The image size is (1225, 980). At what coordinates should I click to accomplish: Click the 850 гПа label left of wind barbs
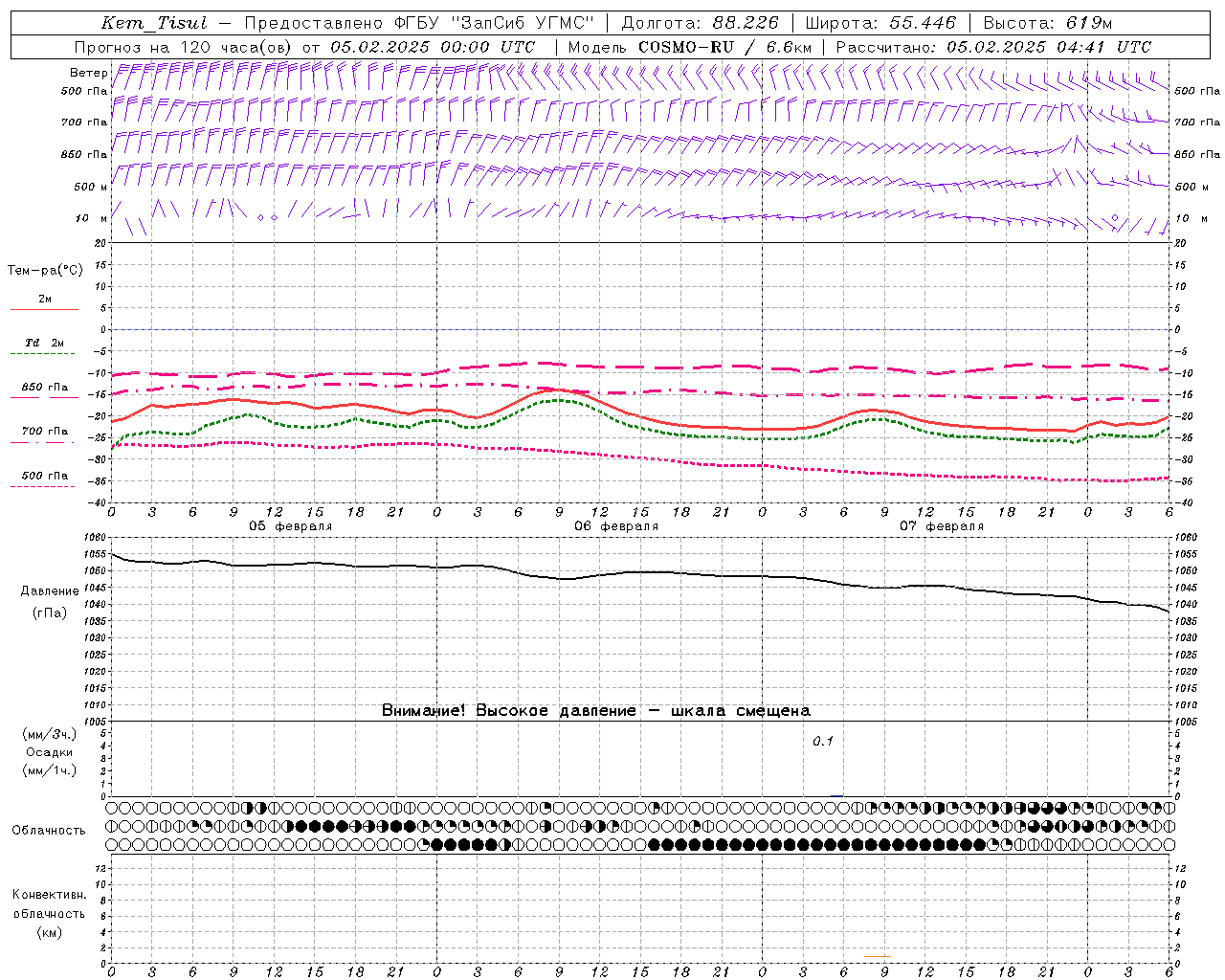[x=84, y=154]
